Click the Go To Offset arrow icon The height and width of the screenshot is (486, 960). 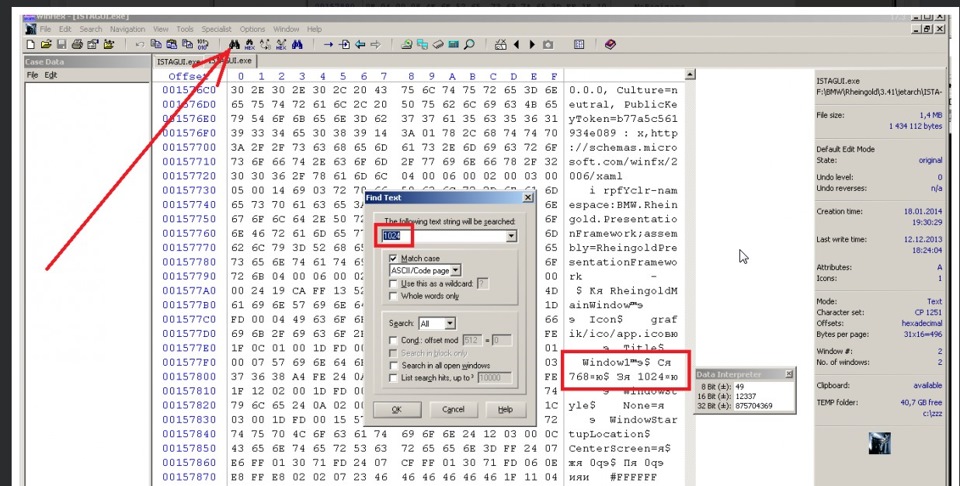[x=328, y=45]
